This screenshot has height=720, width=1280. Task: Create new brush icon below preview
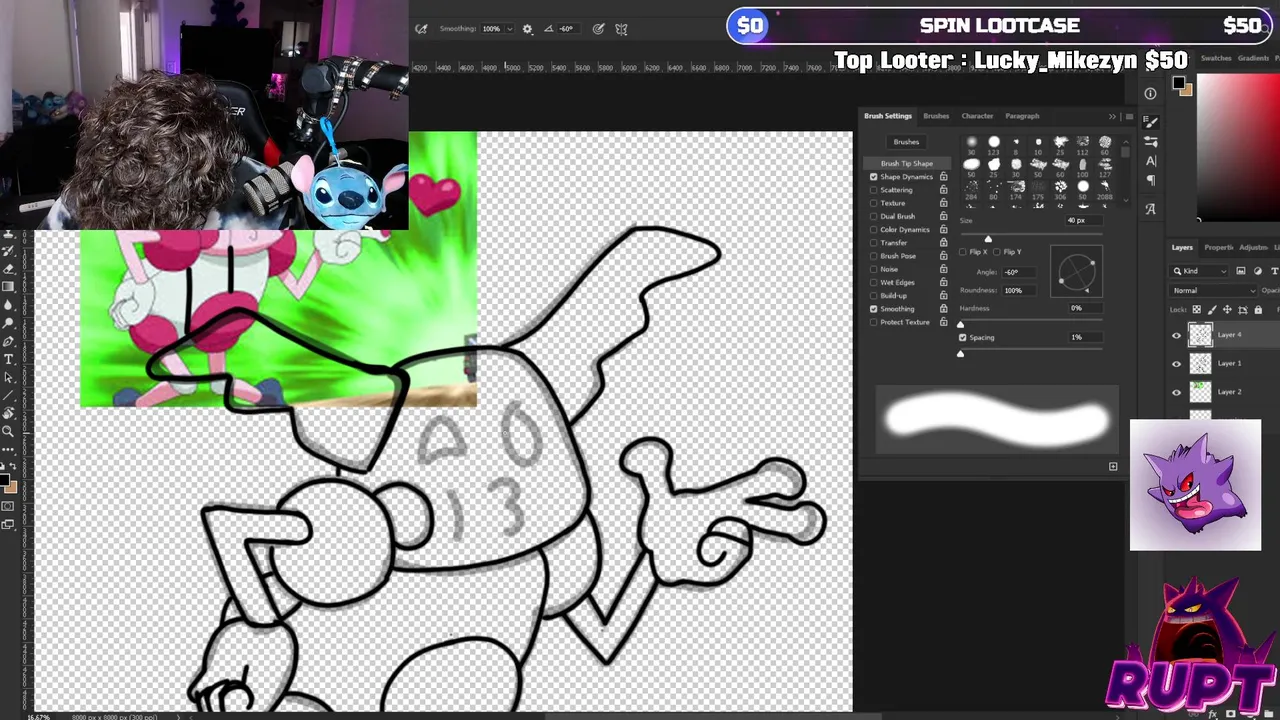point(1113,466)
